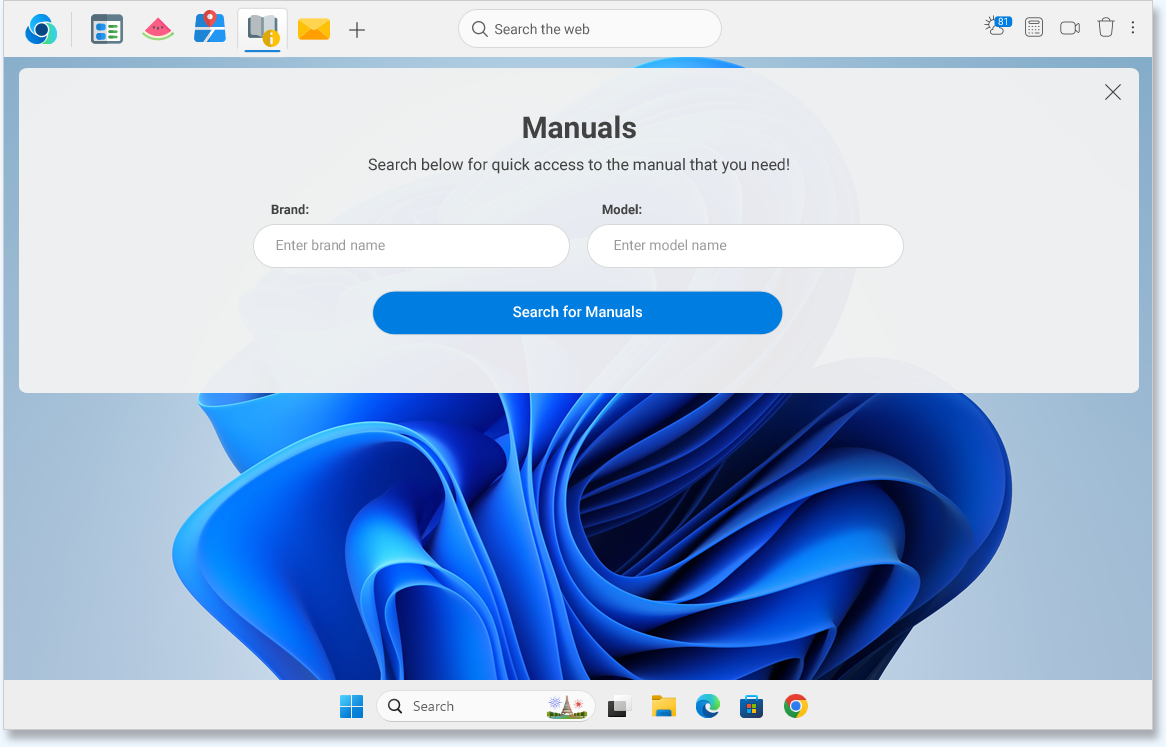Open File Explorer from the taskbar
1166x747 pixels.
(664, 706)
